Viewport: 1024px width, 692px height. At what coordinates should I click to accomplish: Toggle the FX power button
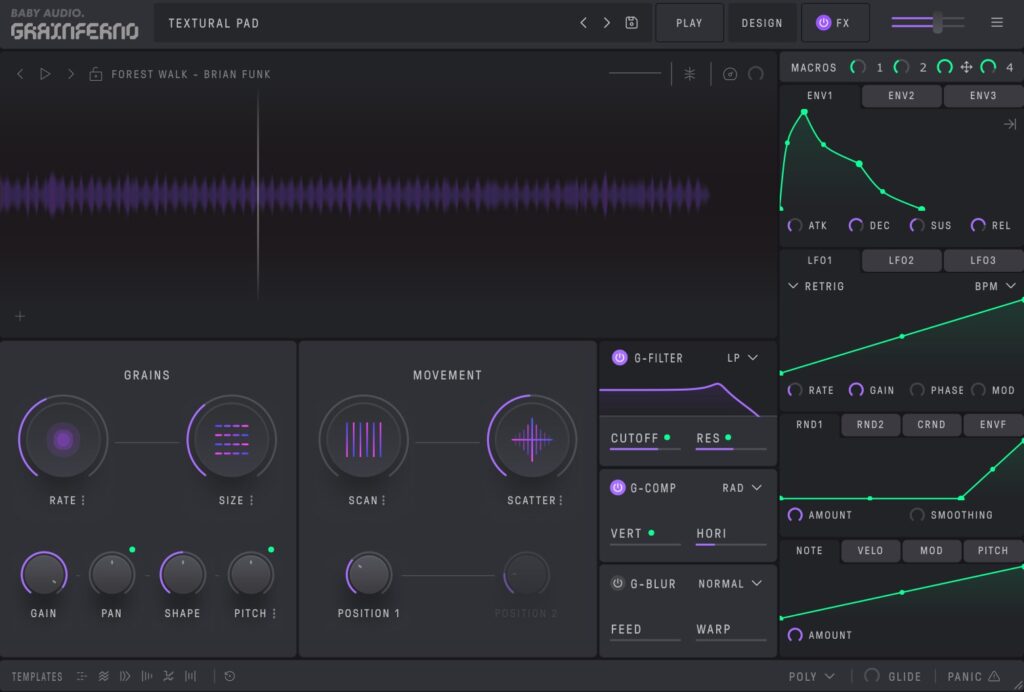823,23
